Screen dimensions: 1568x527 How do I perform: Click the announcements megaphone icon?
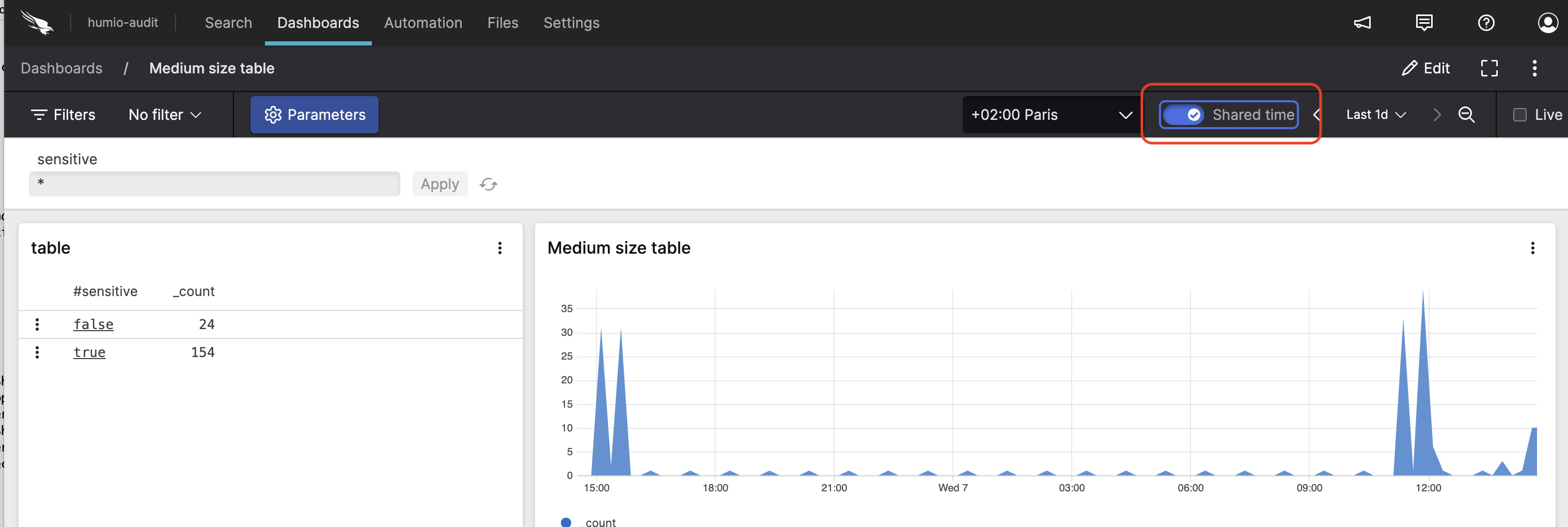1361,23
